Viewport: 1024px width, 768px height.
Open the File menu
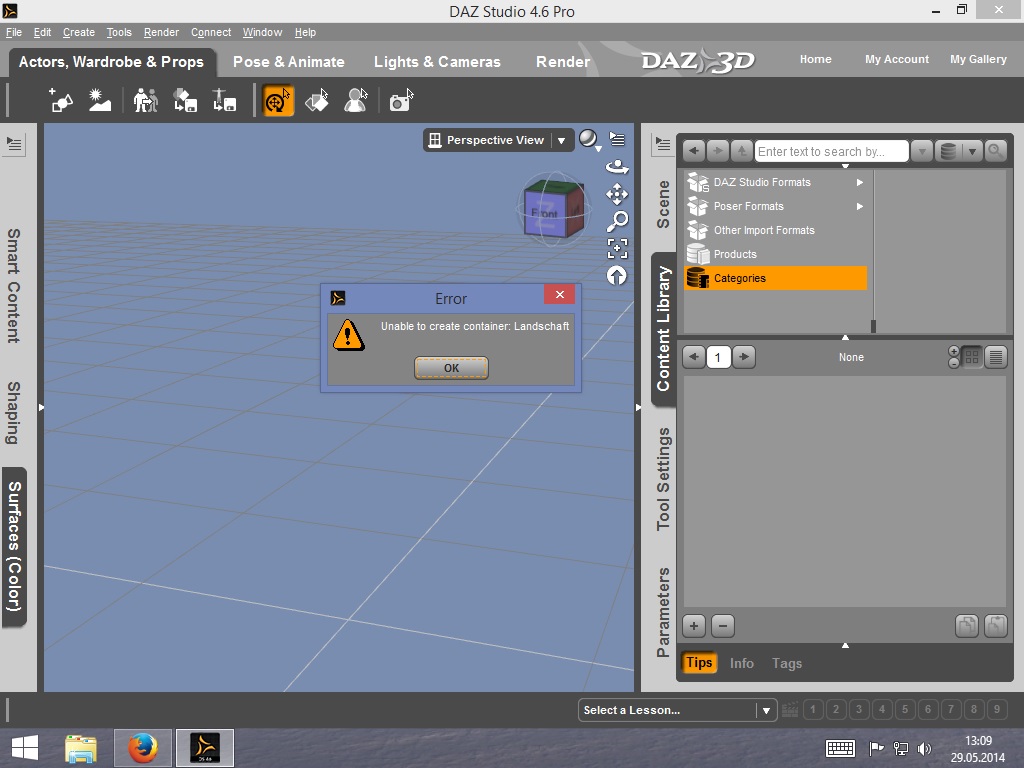click(x=14, y=32)
